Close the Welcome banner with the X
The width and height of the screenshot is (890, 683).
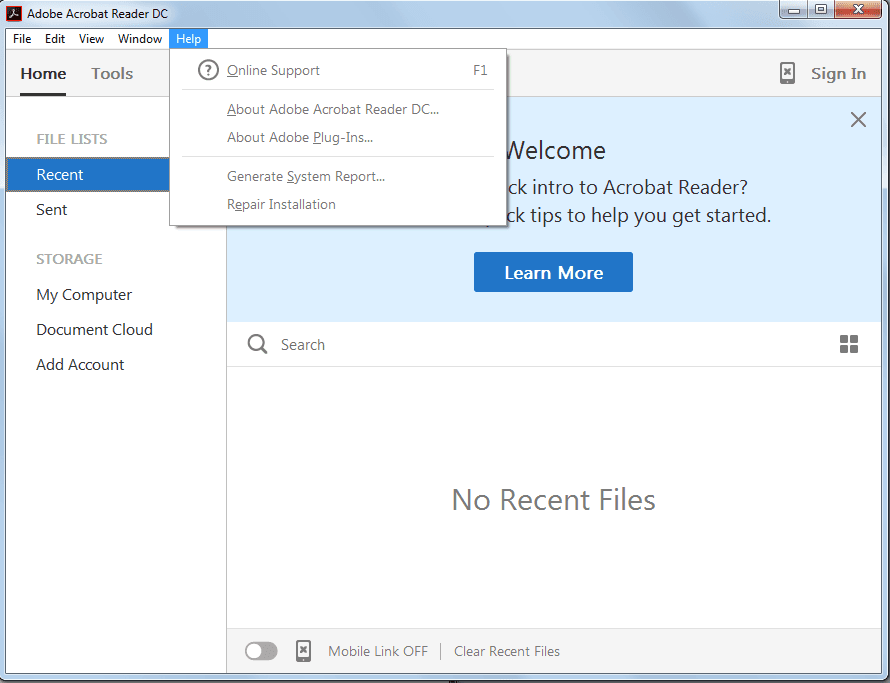pyautogui.click(x=858, y=119)
